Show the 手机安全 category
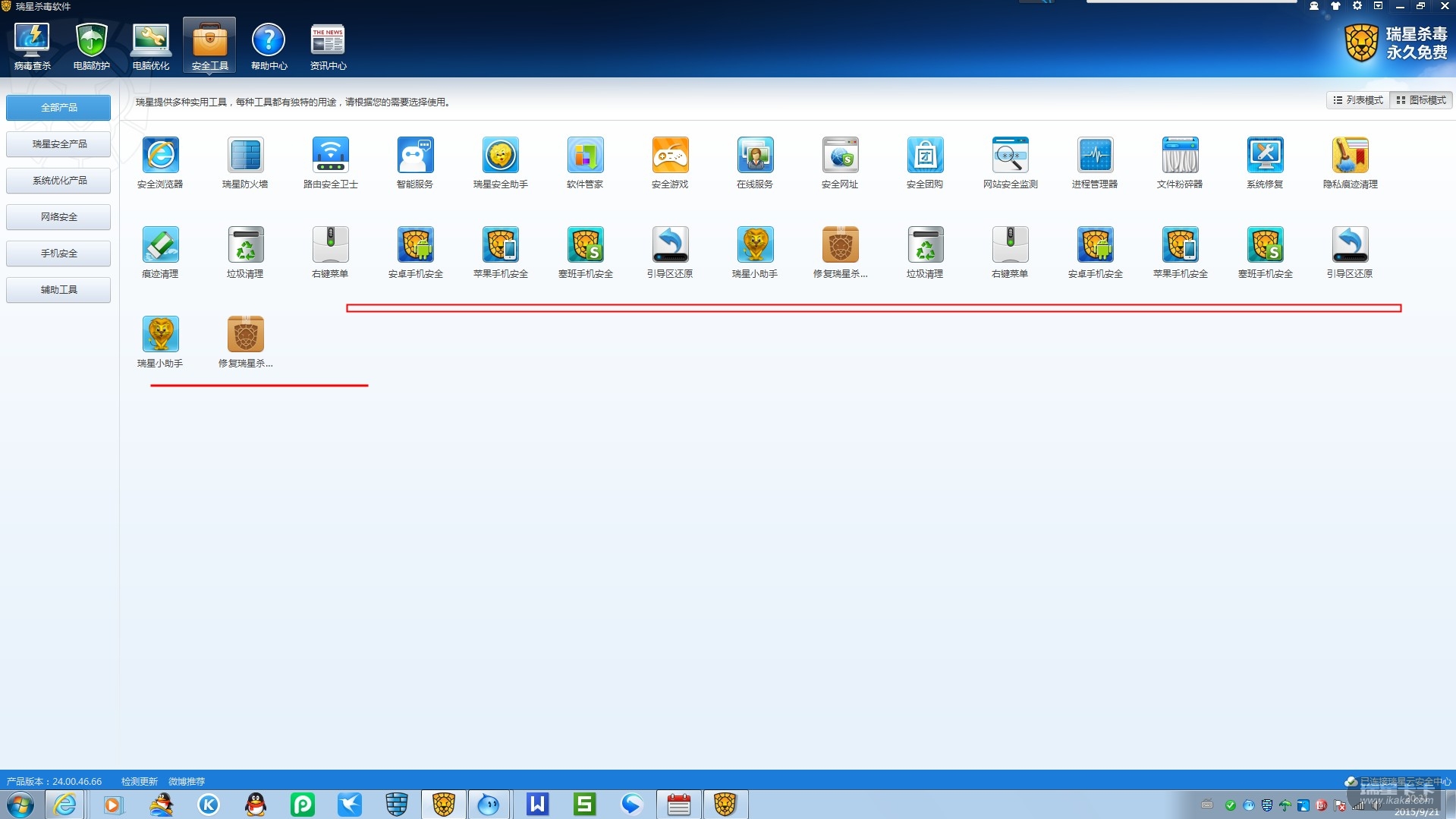Image resolution: width=1456 pixels, height=819 pixels. [x=58, y=254]
